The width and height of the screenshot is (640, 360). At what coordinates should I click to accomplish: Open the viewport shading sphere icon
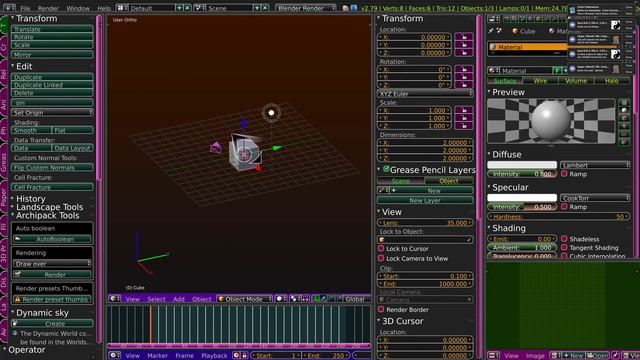click(x=280, y=299)
